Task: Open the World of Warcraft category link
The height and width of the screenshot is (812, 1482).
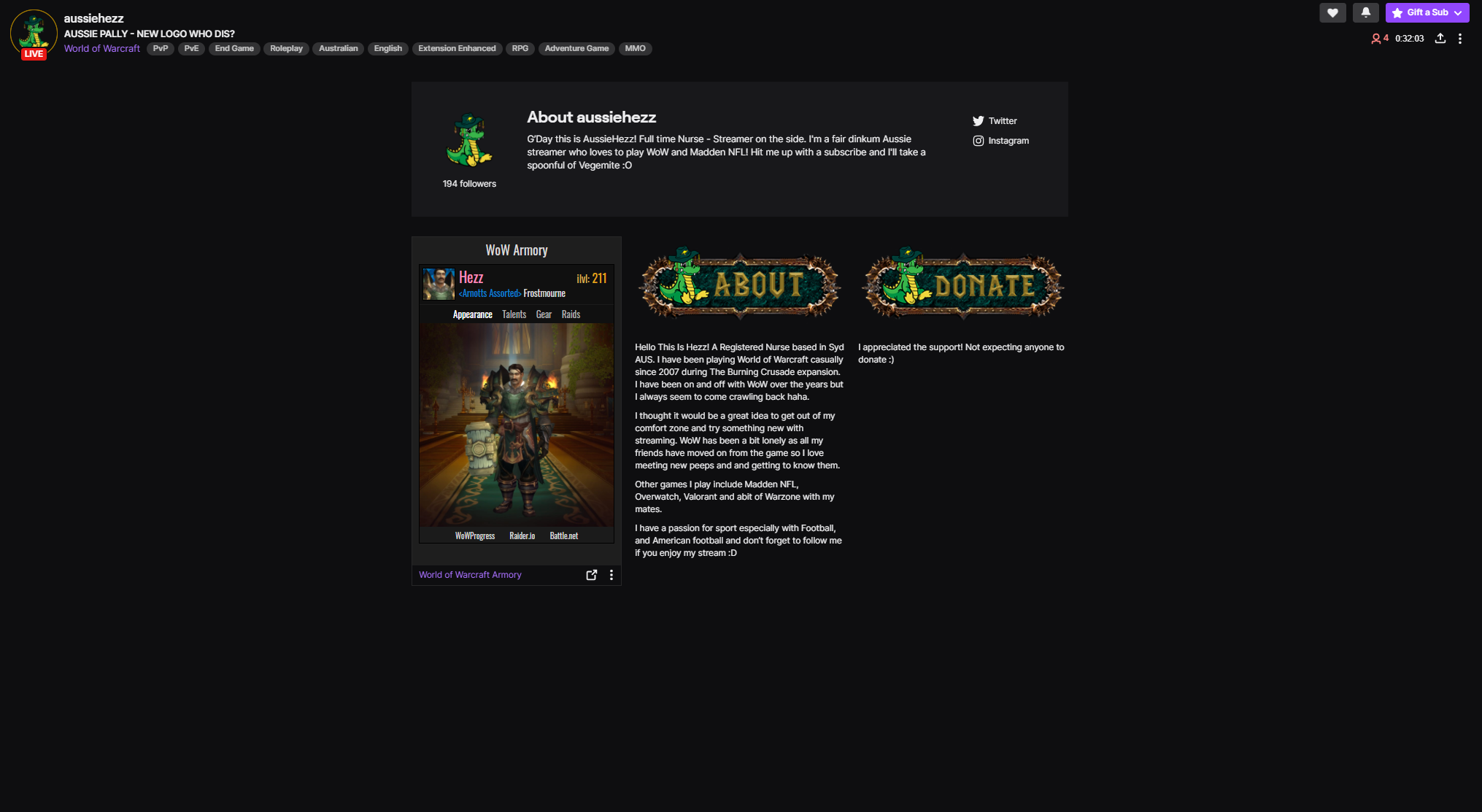Action: pyautogui.click(x=101, y=49)
